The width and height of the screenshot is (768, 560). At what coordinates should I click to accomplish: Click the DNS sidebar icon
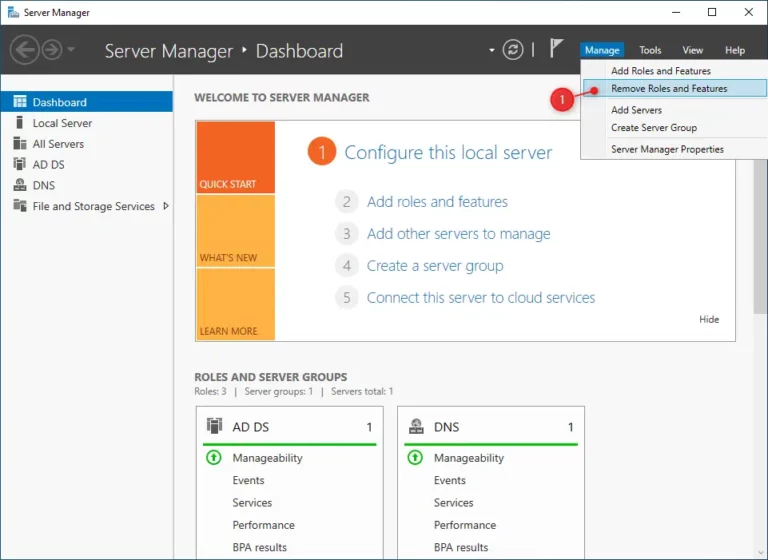(x=20, y=185)
